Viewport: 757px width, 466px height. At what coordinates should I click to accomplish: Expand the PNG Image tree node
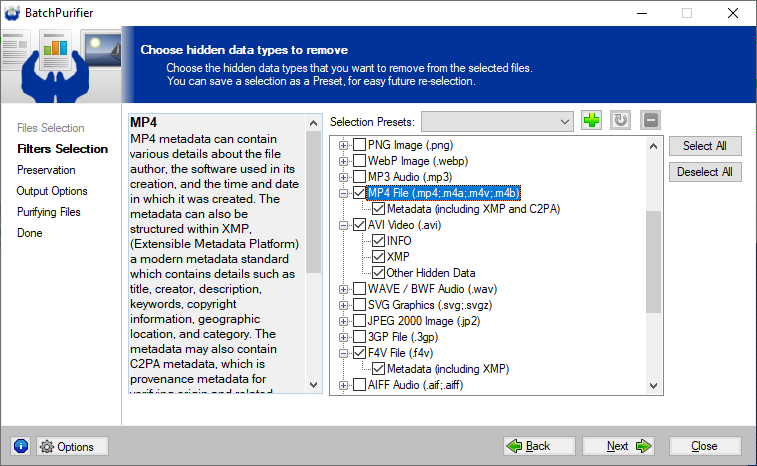pos(343,145)
